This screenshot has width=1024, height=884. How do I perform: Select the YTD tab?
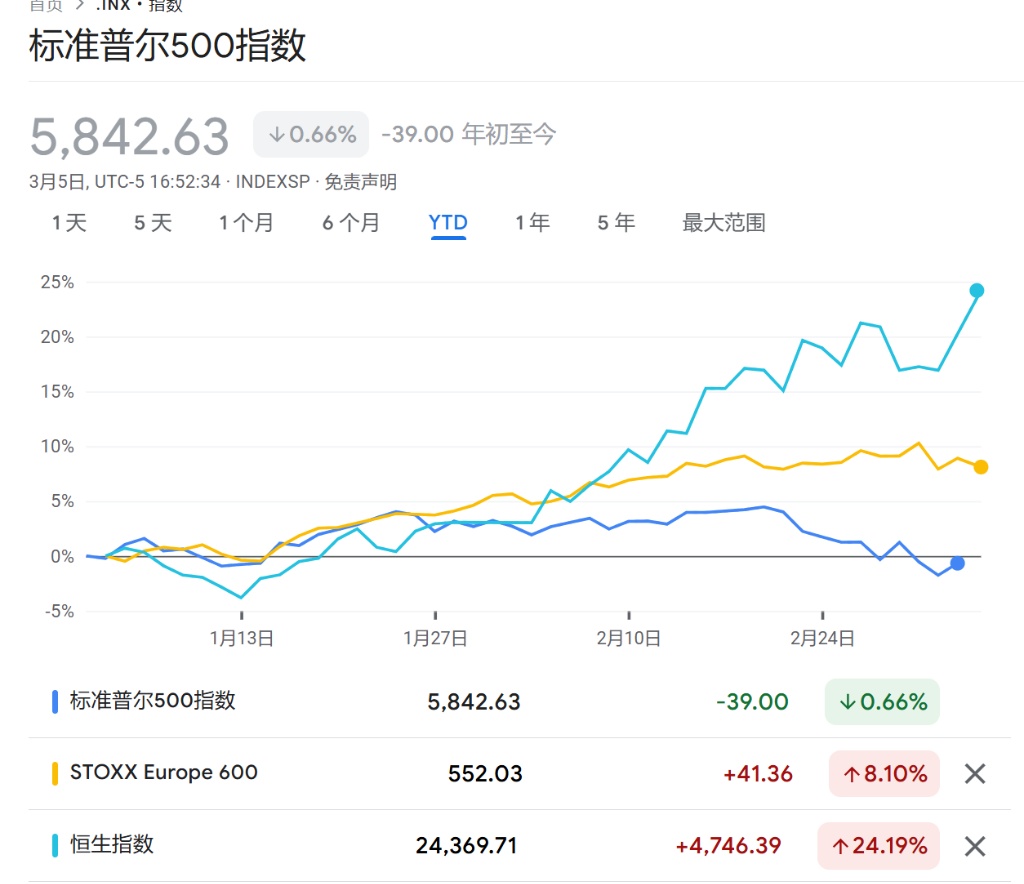click(x=448, y=222)
